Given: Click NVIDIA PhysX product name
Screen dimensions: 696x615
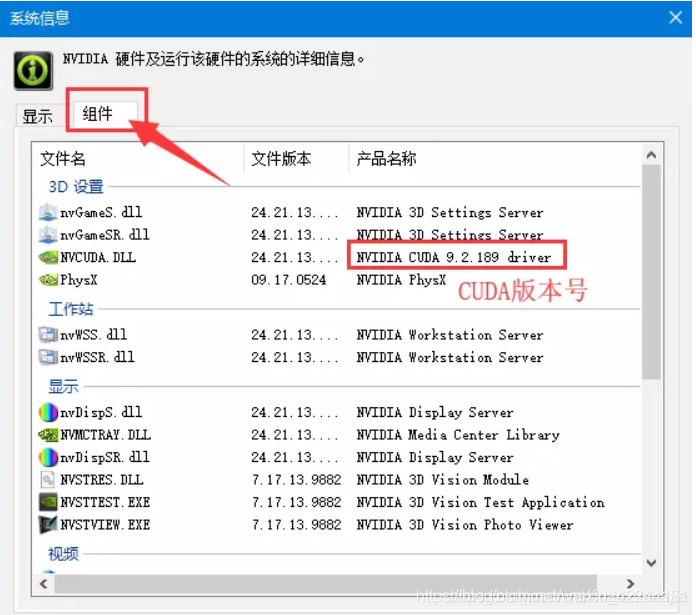Looking at the screenshot, I should click(x=401, y=280).
